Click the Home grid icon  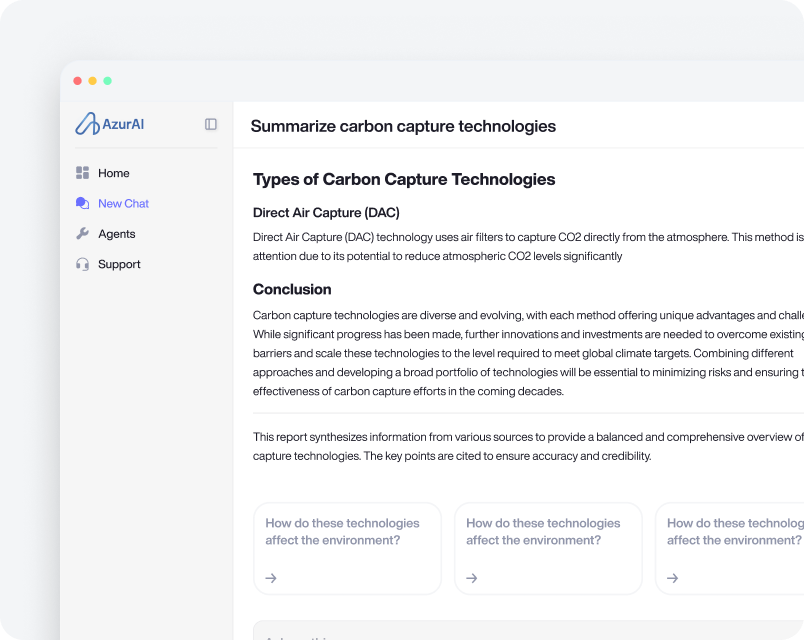[82, 173]
